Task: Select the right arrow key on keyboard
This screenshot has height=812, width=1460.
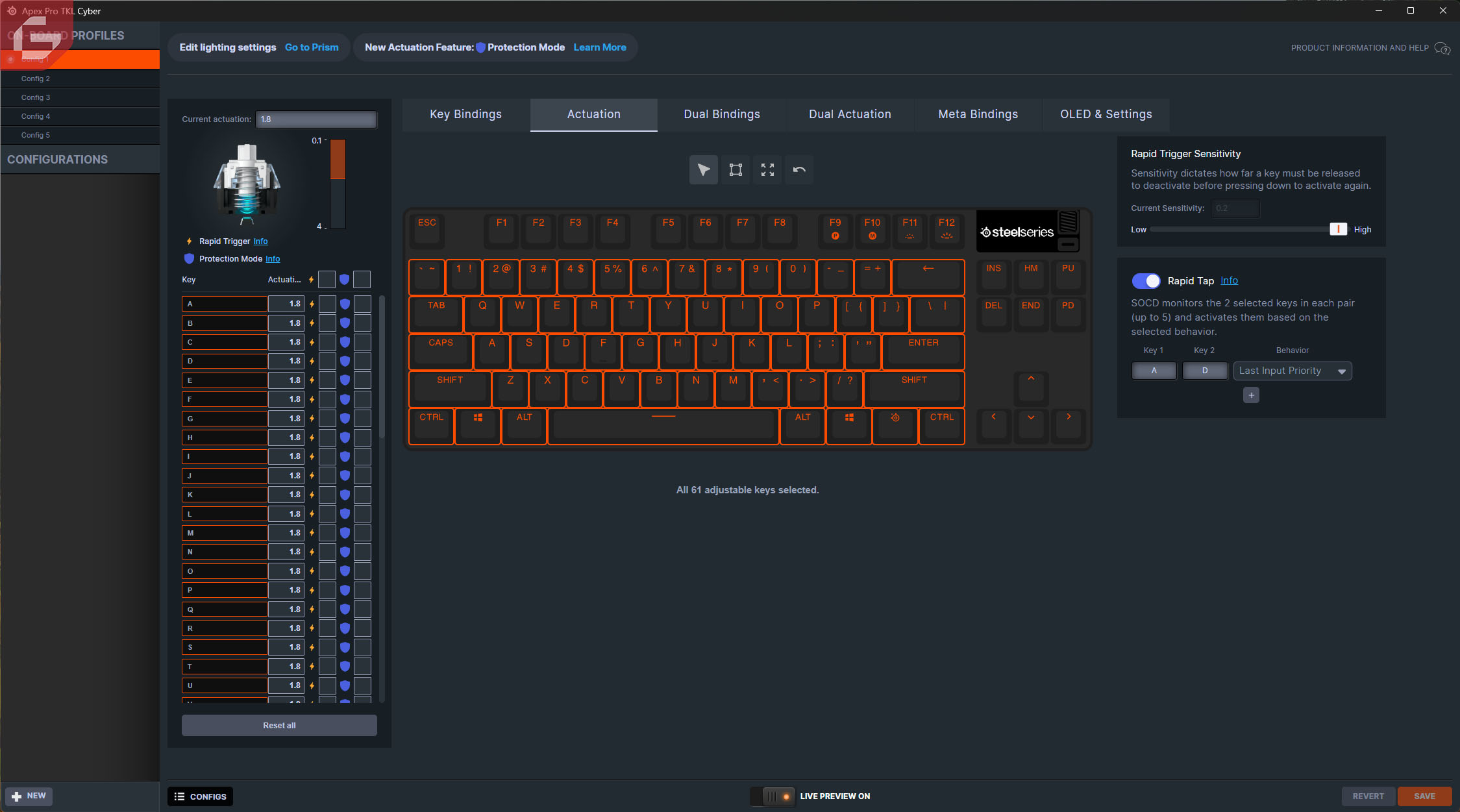Action: (1068, 425)
